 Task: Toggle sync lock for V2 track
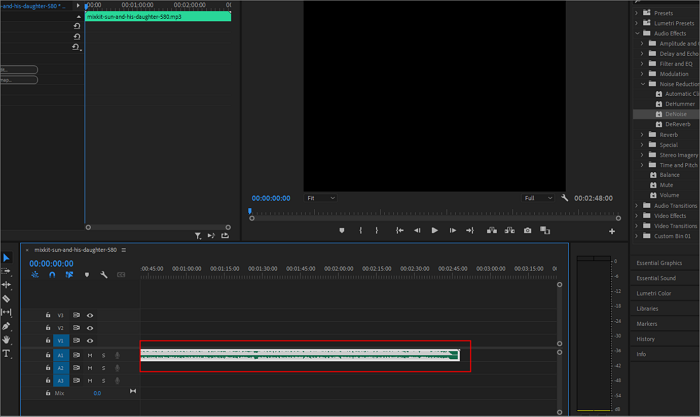tap(76, 328)
